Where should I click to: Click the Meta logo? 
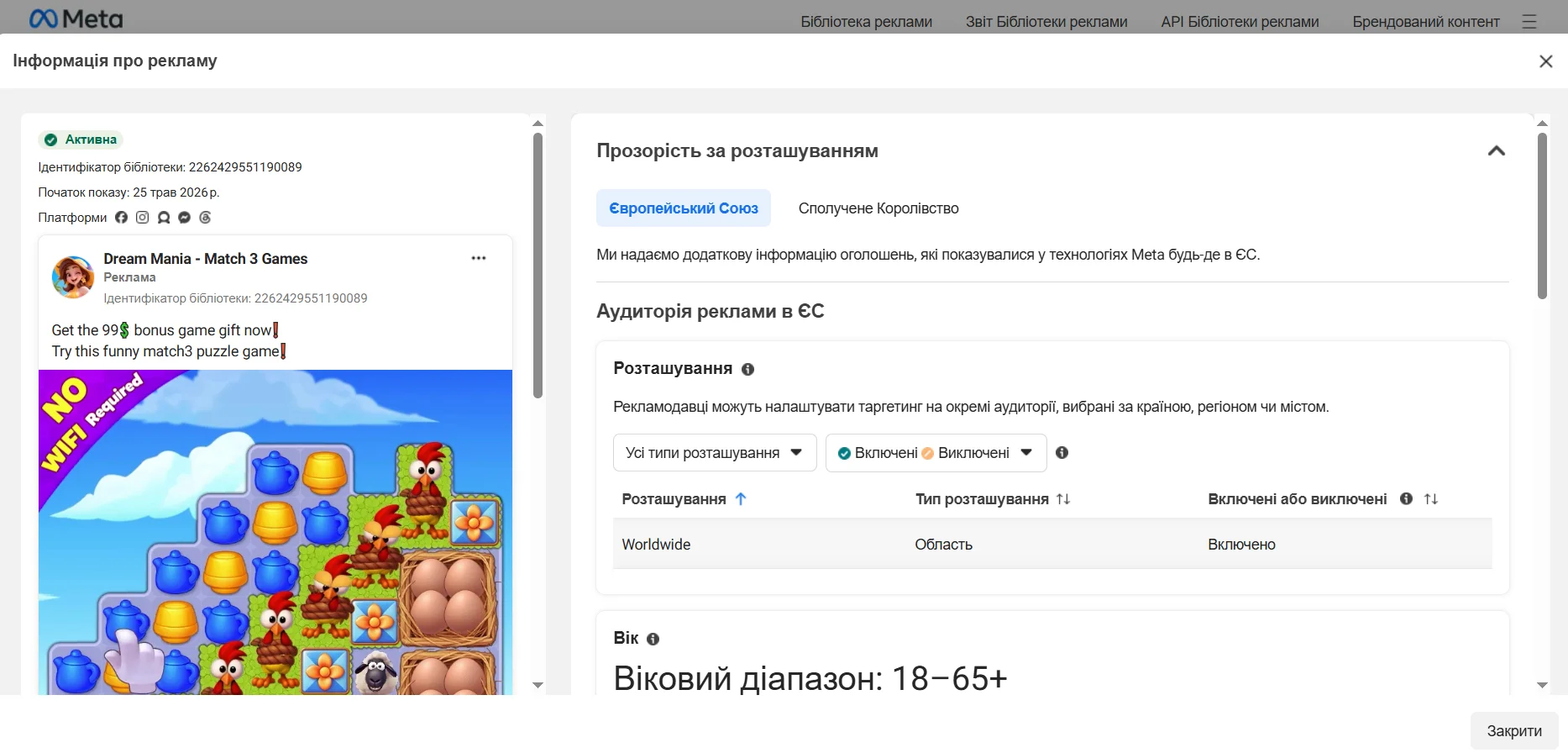(x=76, y=18)
